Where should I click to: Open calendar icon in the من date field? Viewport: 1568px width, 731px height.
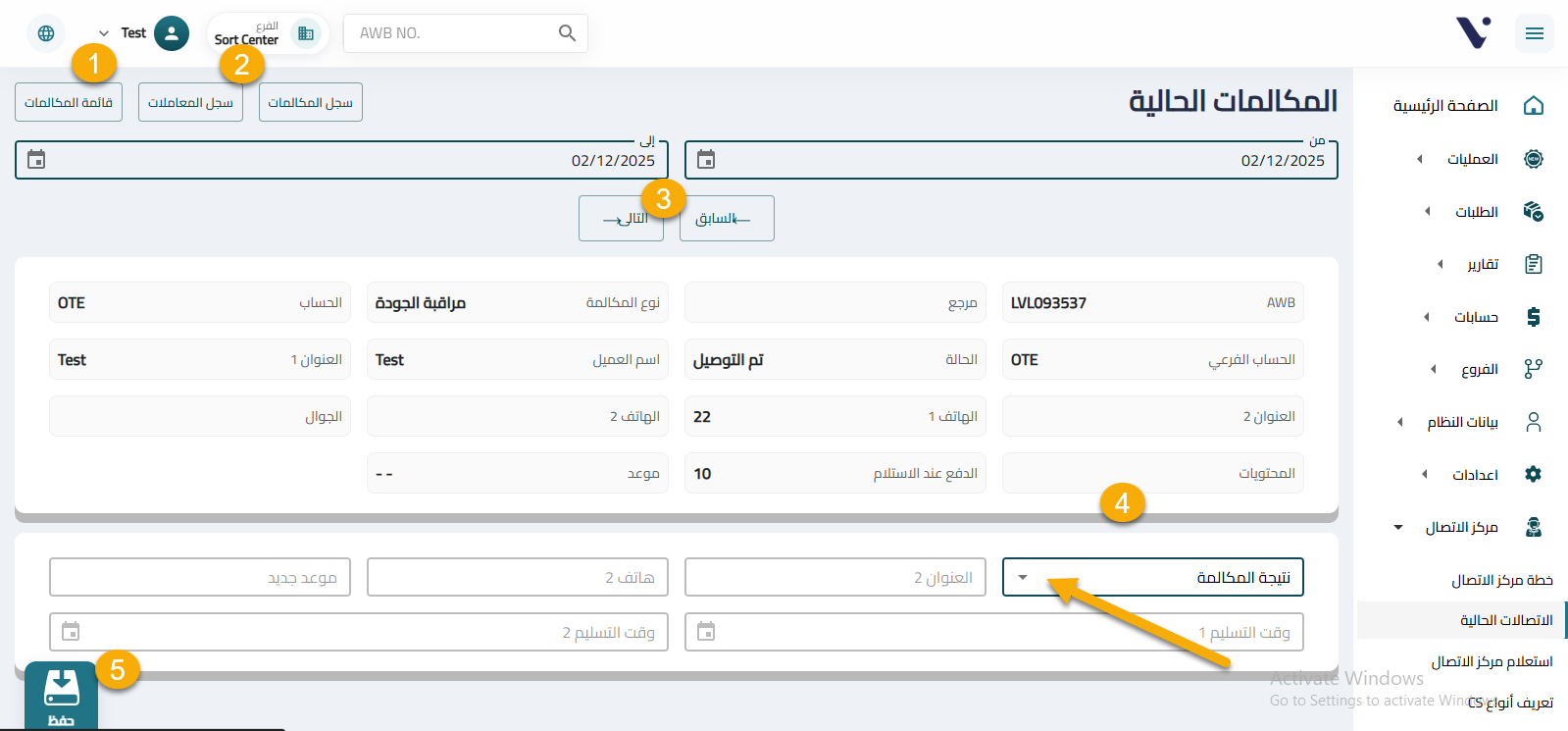pyautogui.click(x=706, y=159)
